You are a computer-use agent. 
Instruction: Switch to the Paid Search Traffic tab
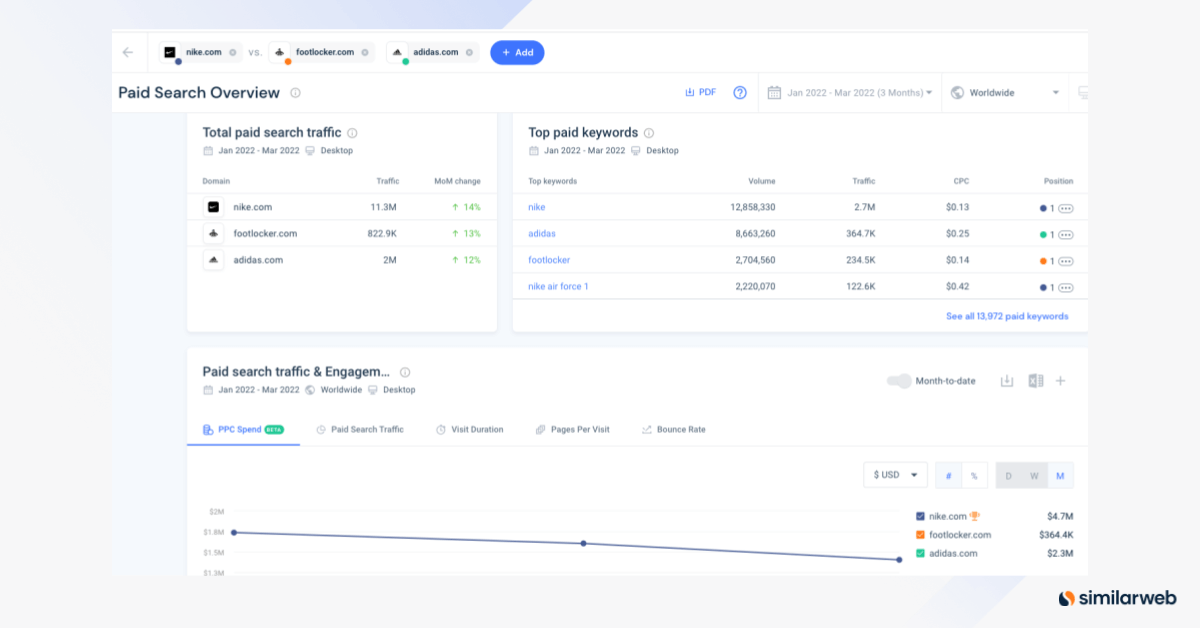click(360, 429)
